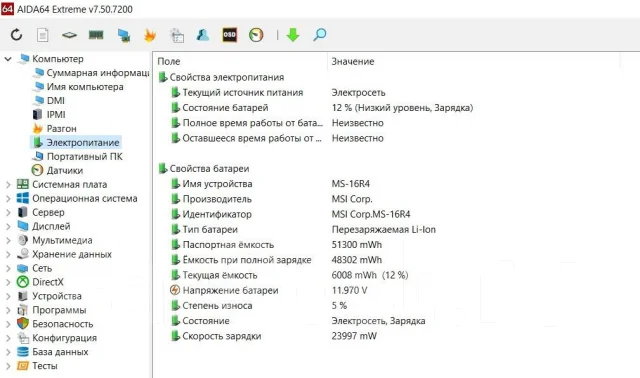
Task: Start the flame stability test icon
Action: 150,35
